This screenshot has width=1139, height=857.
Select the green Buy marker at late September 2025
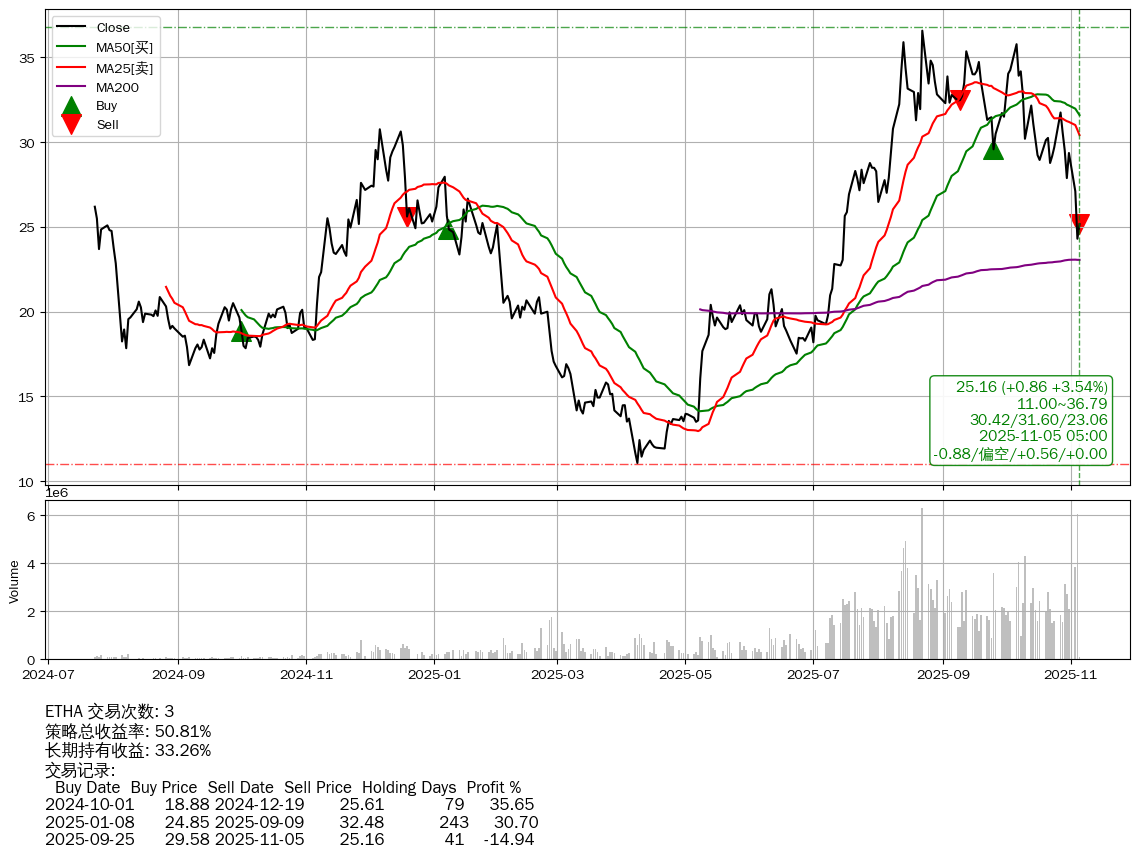[x=993, y=150]
